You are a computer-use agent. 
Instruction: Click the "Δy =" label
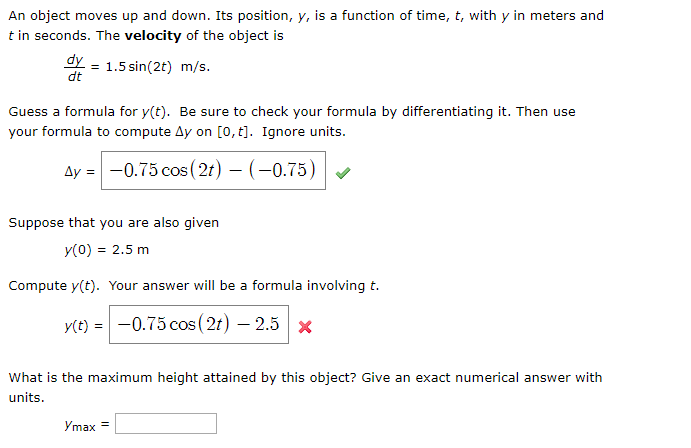click(x=80, y=171)
